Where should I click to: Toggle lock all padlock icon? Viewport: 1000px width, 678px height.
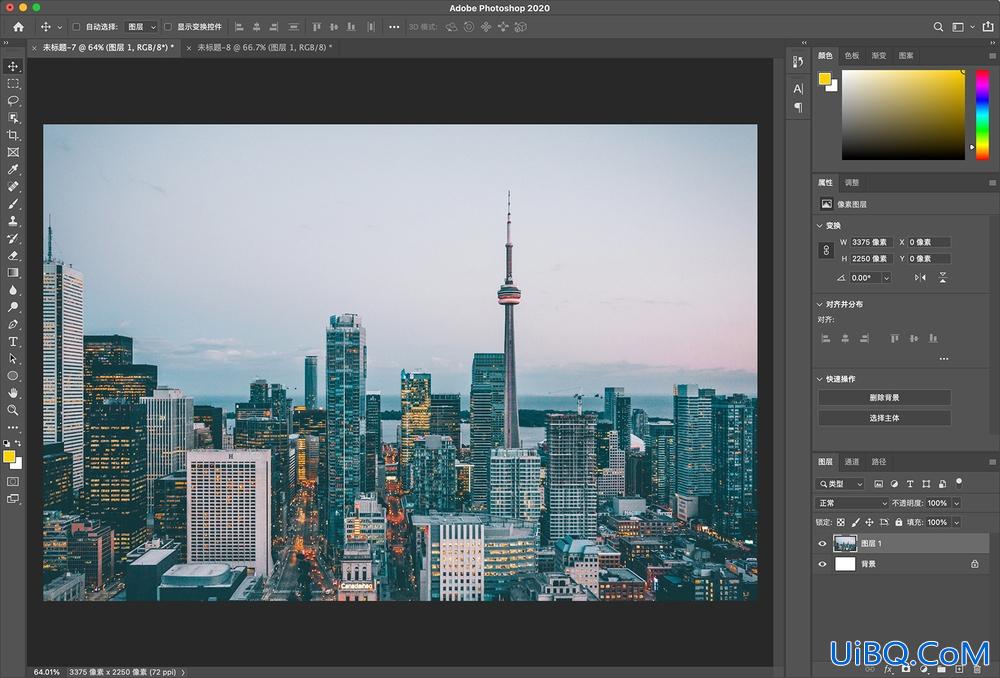899,522
